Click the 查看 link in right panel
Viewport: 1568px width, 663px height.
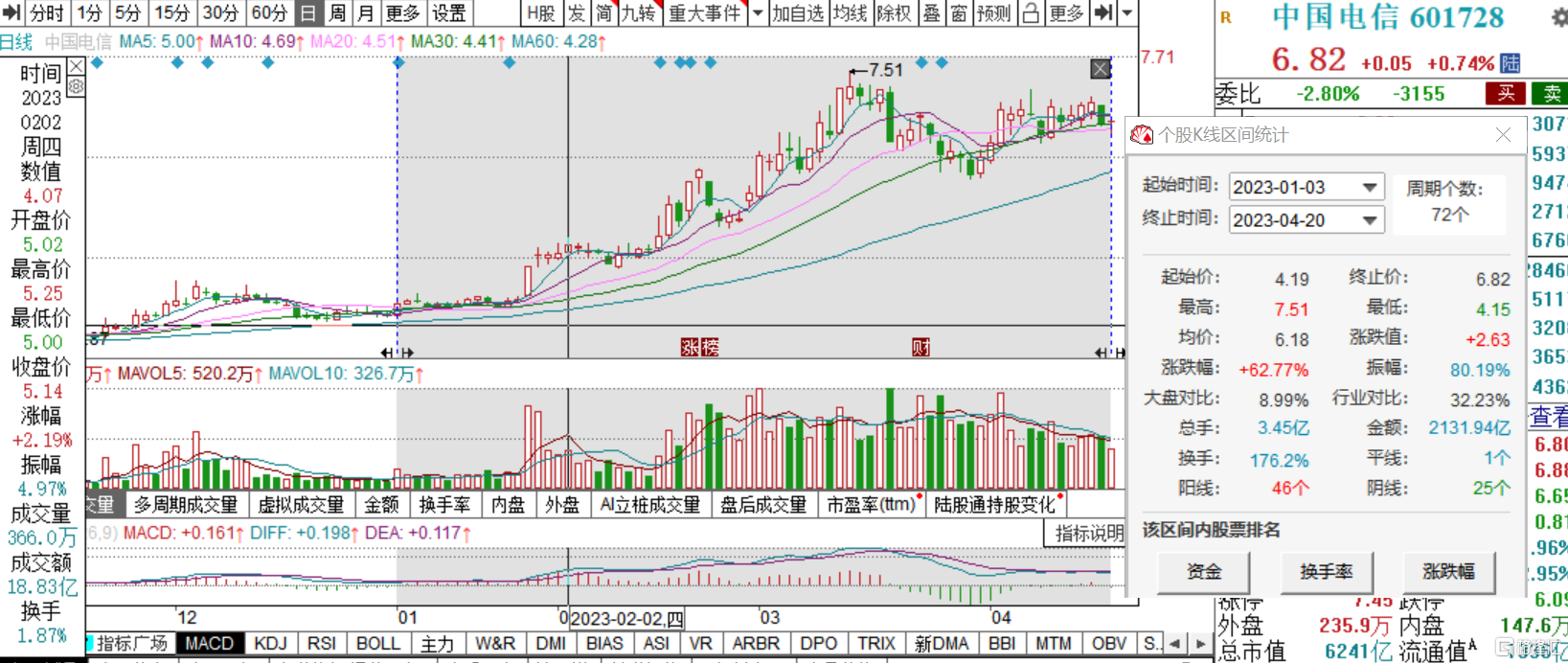[1549, 416]
